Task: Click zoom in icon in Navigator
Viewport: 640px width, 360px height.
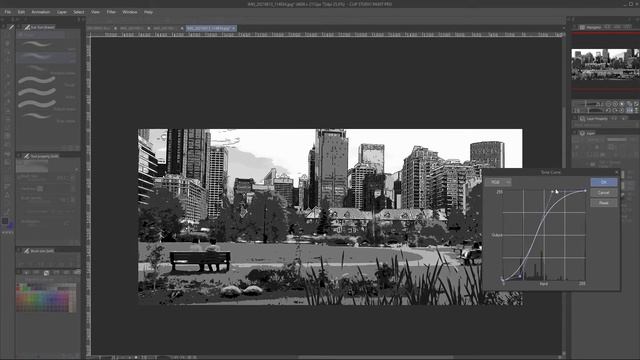Action: point(615,104)
